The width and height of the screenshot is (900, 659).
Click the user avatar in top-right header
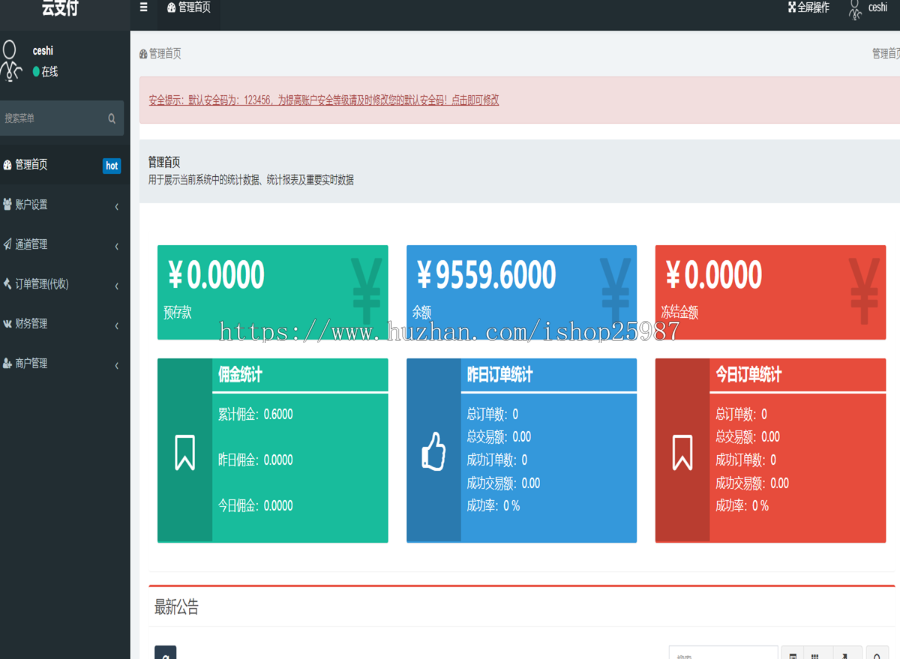pyautogui.click(x=855, y=9)
